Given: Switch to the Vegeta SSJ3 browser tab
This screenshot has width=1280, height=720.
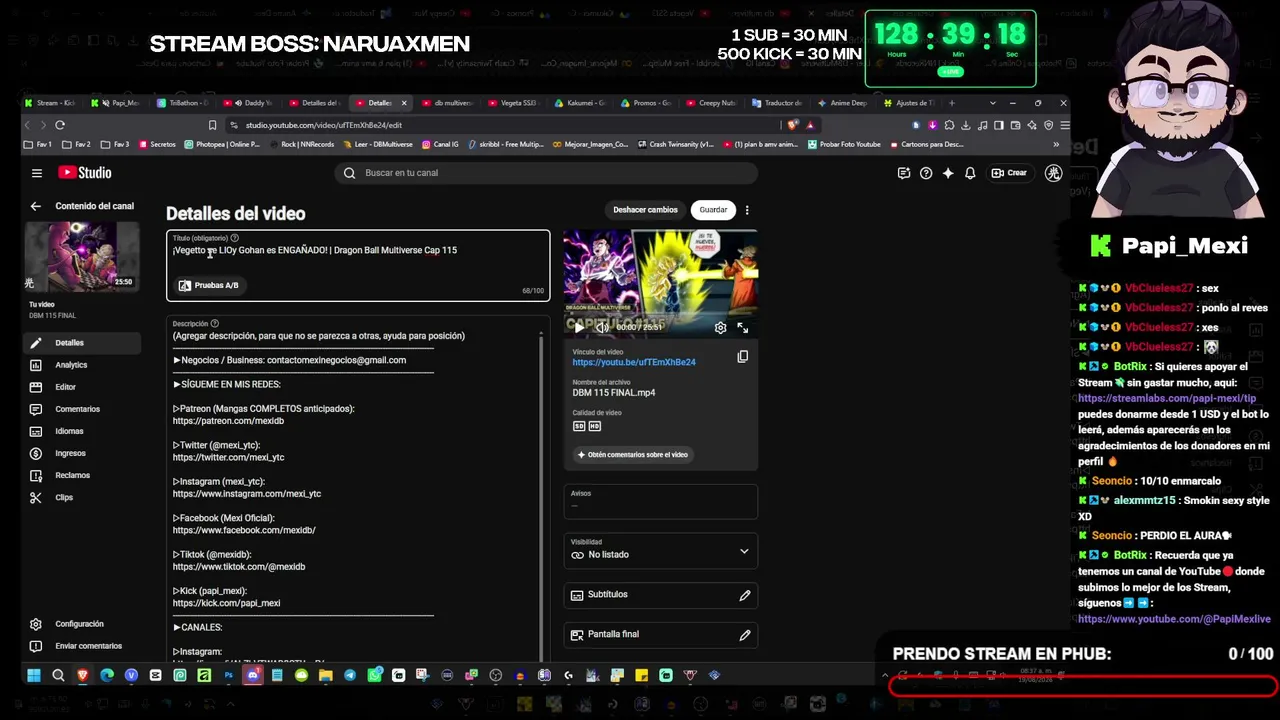Looking at the screenshot, I should [x=512, y=103].
